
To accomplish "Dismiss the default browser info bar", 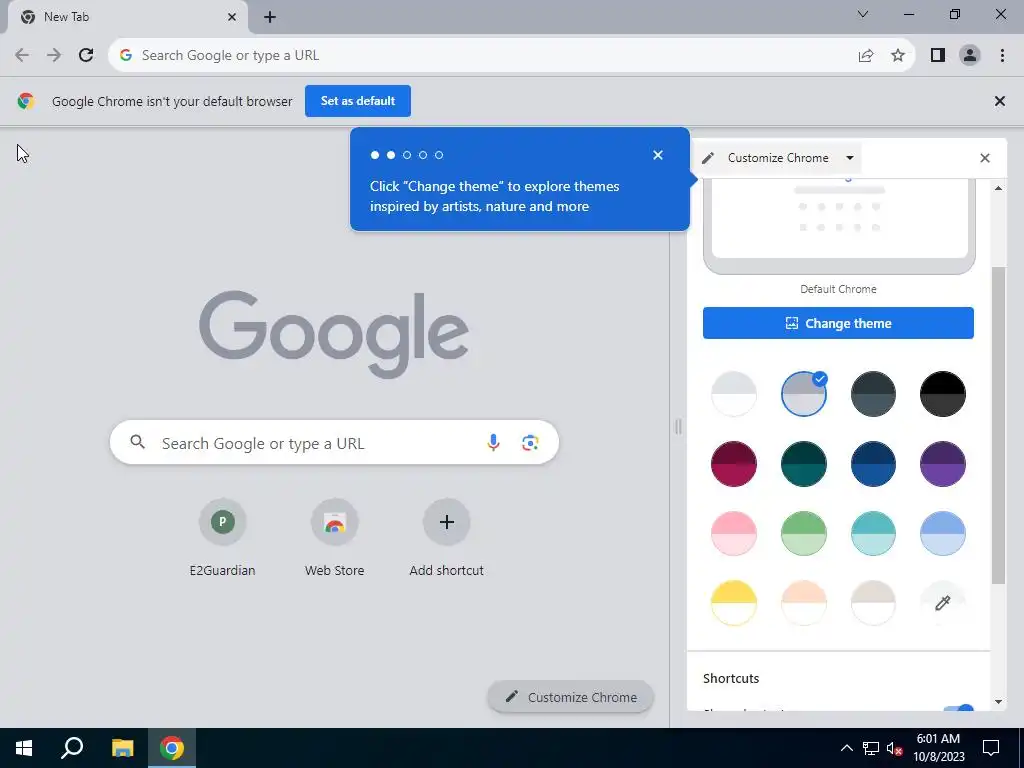I will click(x=999, y=101).
